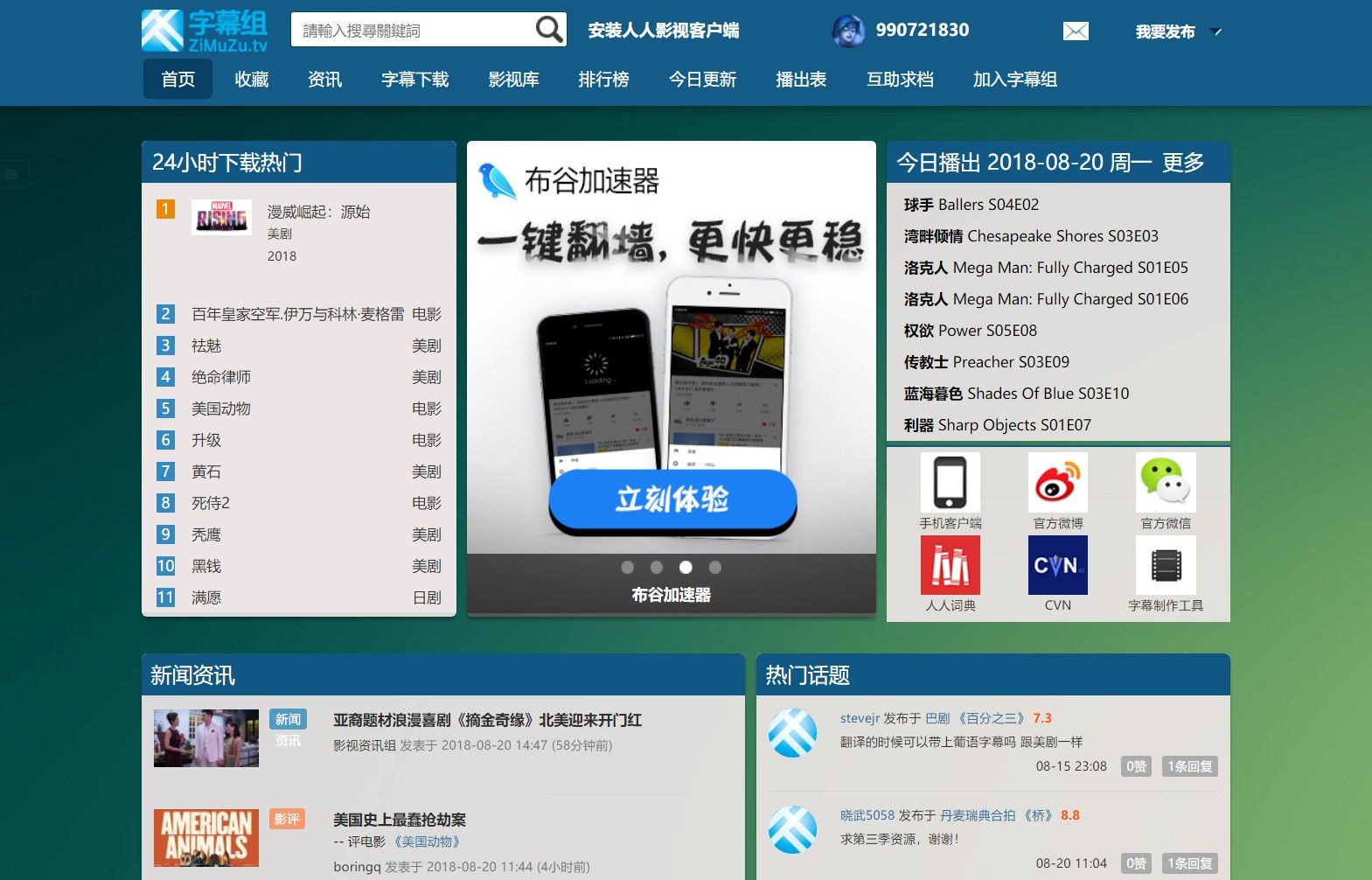Open 死侍2 in hot downloads
This screenshot has width=1372, height=880.
pyautogui.click(x=211, y=503)
